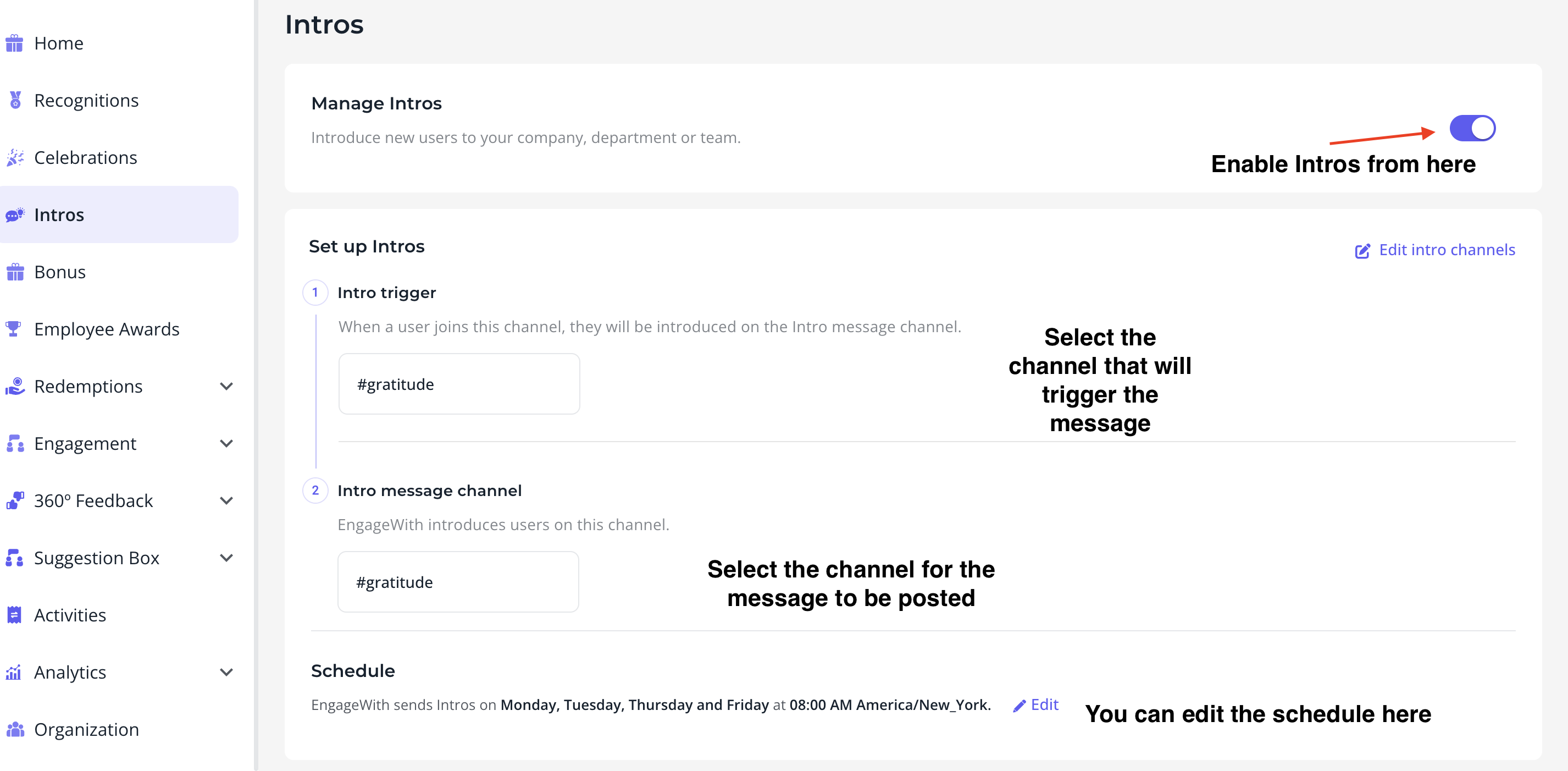Expand the 360° Feedback chevron
The image size is (1568, 771).
click(x=226, y=501)
